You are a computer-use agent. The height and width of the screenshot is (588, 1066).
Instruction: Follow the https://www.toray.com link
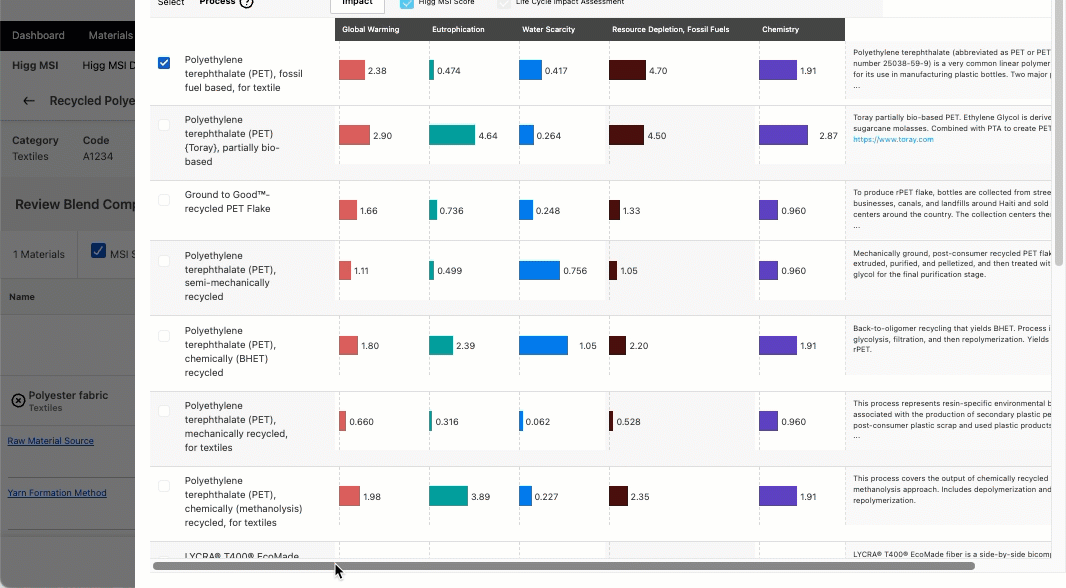[x=893, y=139]
